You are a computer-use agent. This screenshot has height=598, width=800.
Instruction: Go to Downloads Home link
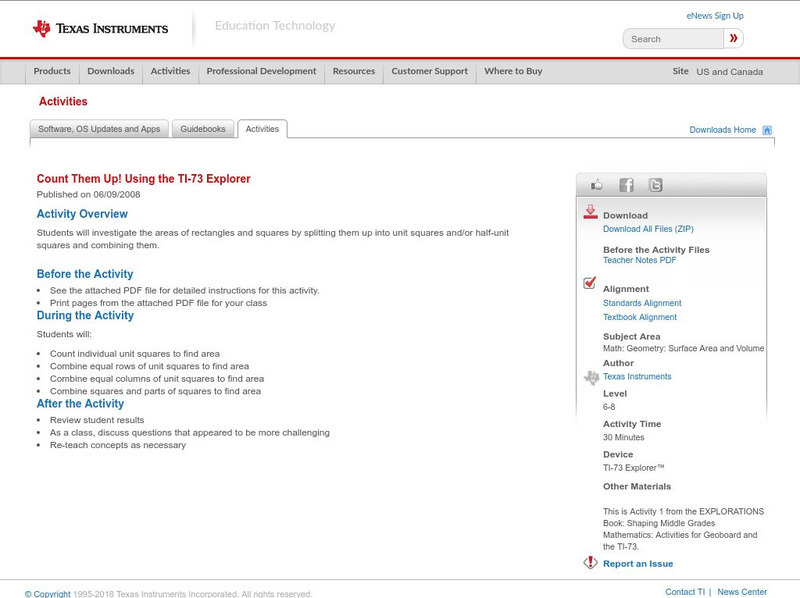pos(722,130)
